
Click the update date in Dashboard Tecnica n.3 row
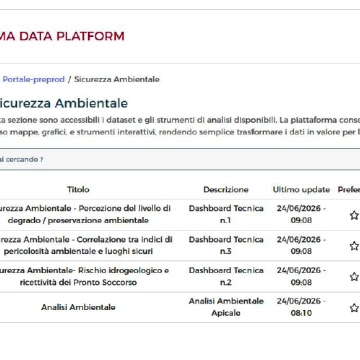[x=301, y=245]
